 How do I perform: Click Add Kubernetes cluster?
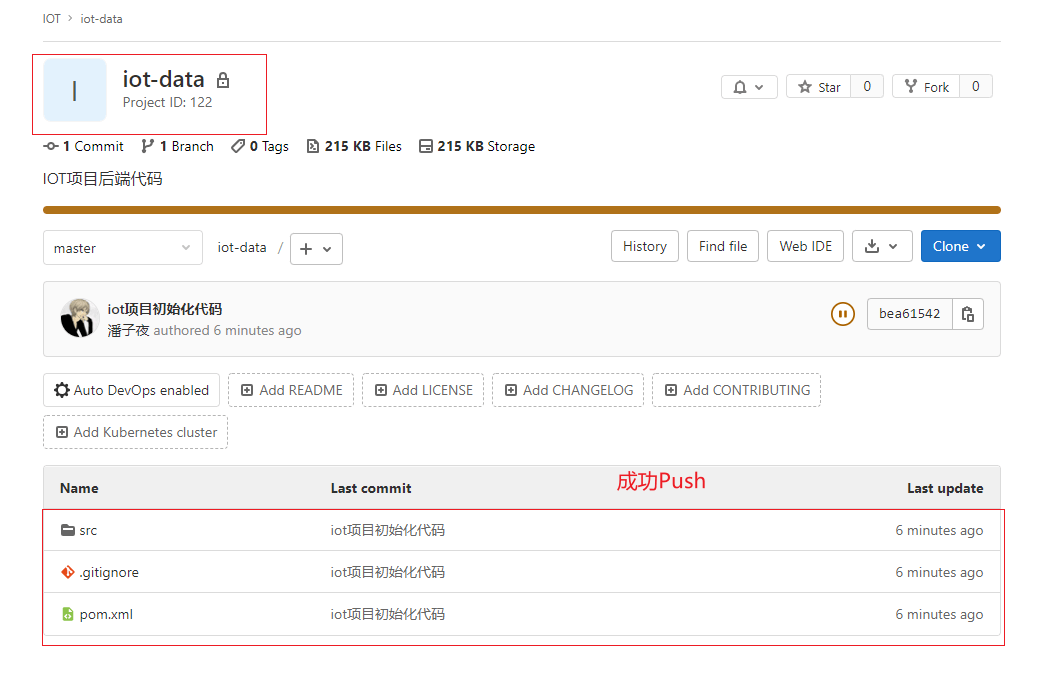click(136, 432)
